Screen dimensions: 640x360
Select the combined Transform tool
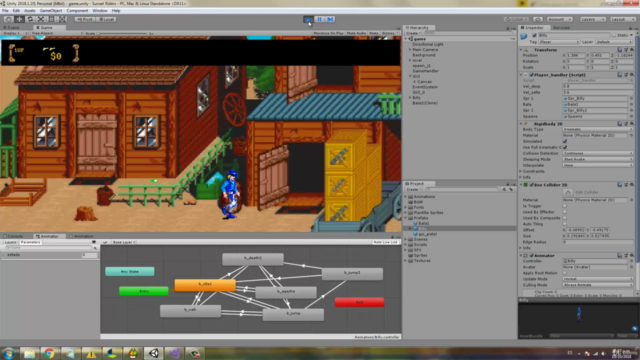click(x=62, y=19)
